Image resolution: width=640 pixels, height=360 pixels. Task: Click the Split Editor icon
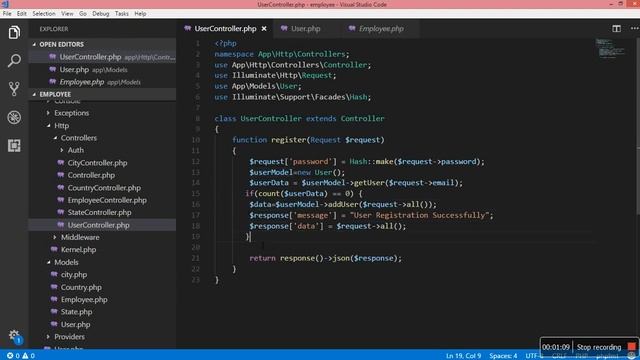616,29
